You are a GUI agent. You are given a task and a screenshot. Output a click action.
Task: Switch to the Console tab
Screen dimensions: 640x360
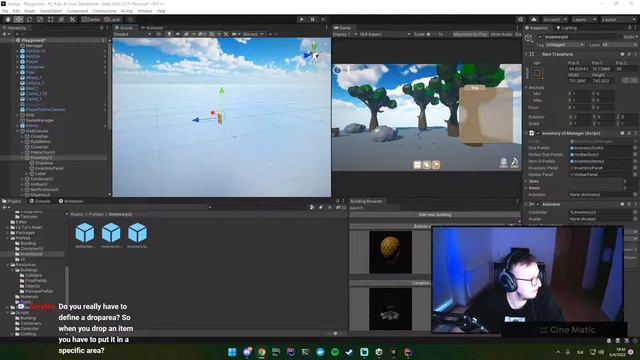coord(40,201)
